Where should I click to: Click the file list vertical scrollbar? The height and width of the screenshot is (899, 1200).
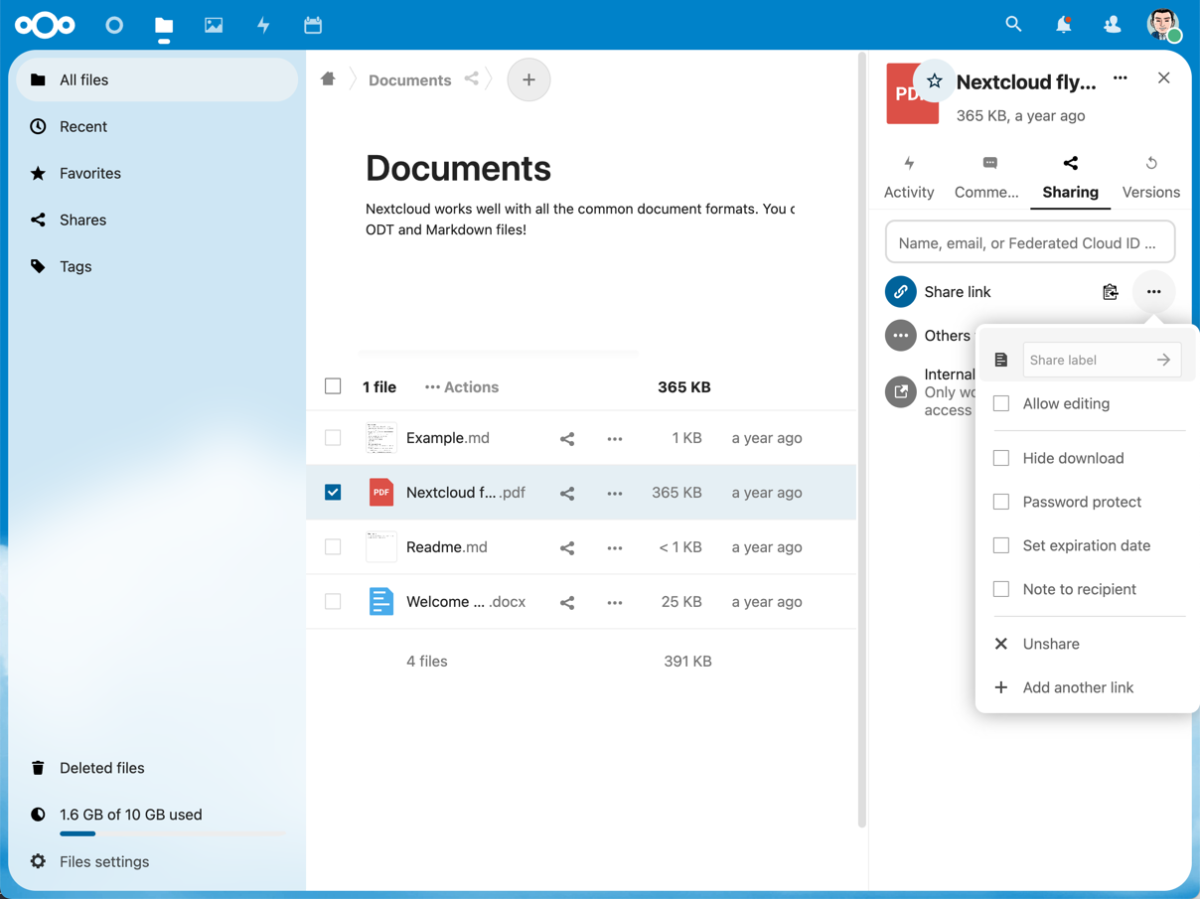click(862, 440)
